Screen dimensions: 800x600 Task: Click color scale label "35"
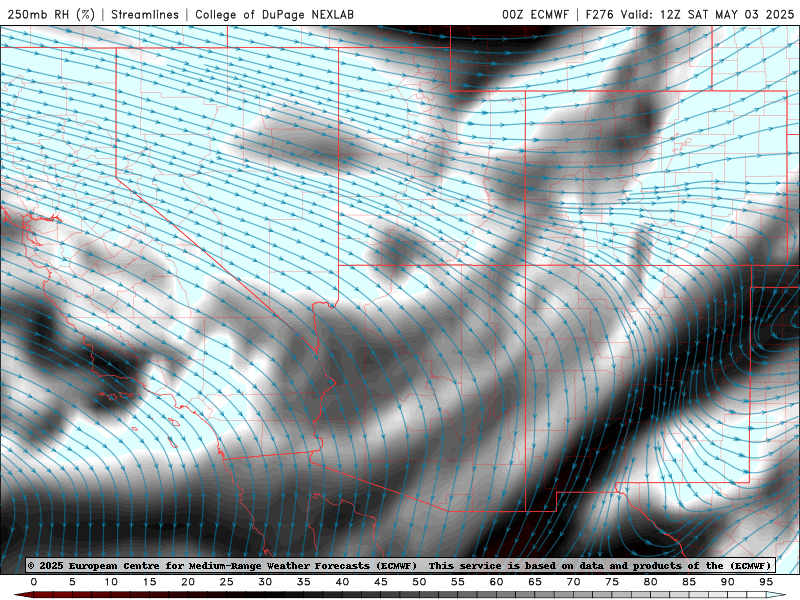click(304, 582)
